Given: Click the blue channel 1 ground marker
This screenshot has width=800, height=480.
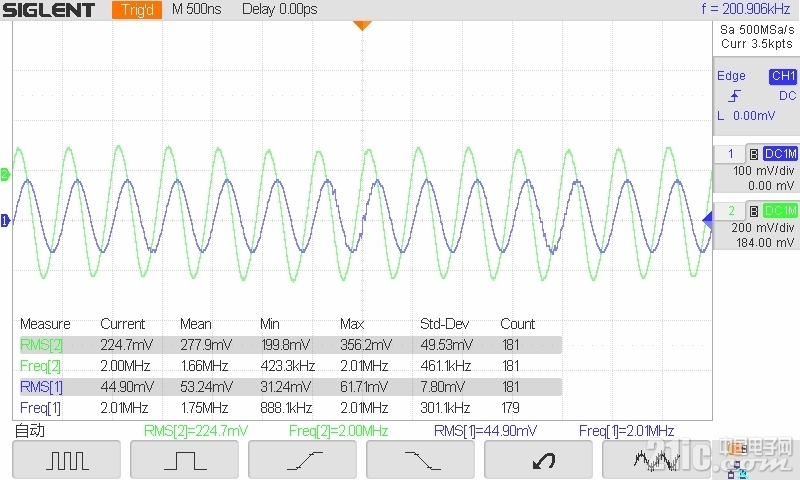Looking at the screenshot, I should point(5,220).
